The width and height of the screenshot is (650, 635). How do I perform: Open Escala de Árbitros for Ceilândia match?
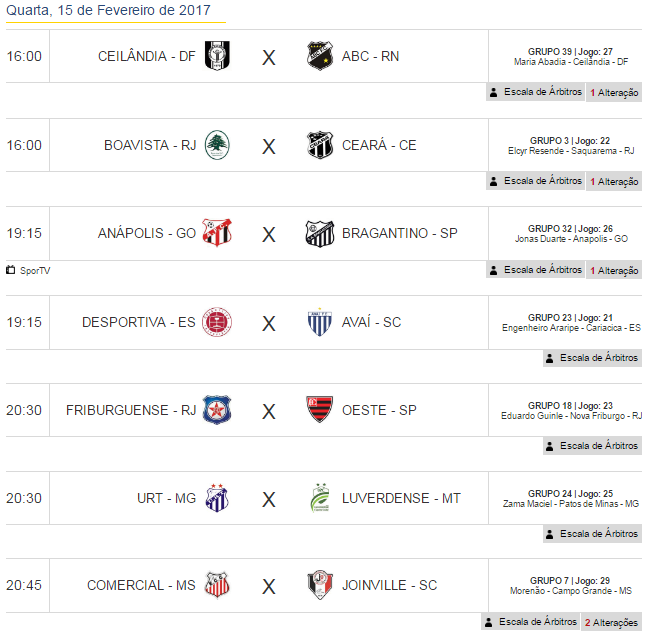(536, 92)
